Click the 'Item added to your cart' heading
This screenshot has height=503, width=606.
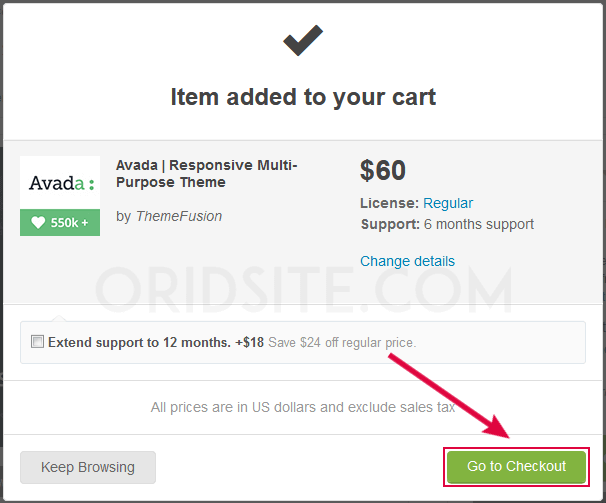click(303, 97)
